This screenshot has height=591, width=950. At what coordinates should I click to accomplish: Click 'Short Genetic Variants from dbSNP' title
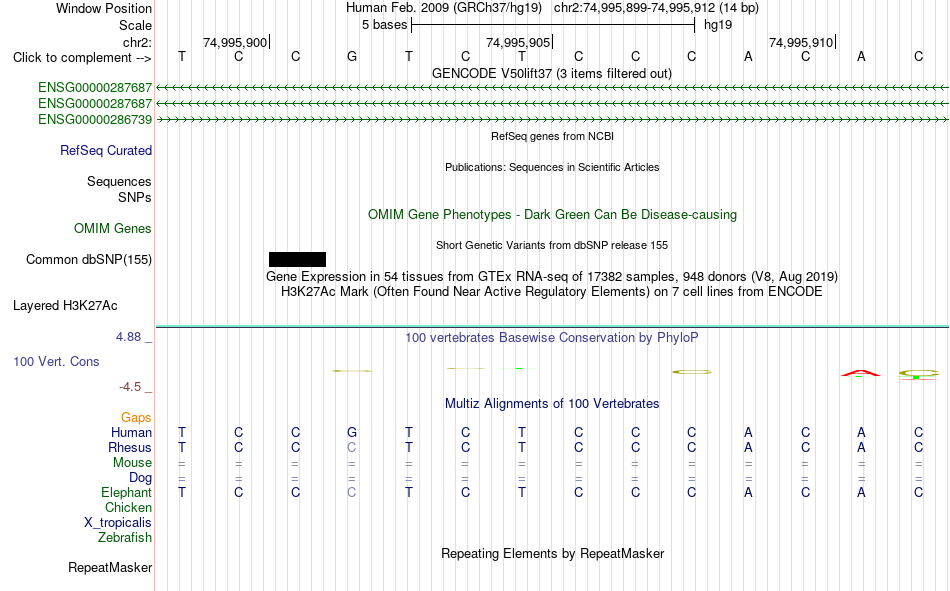tap(552, 245)
